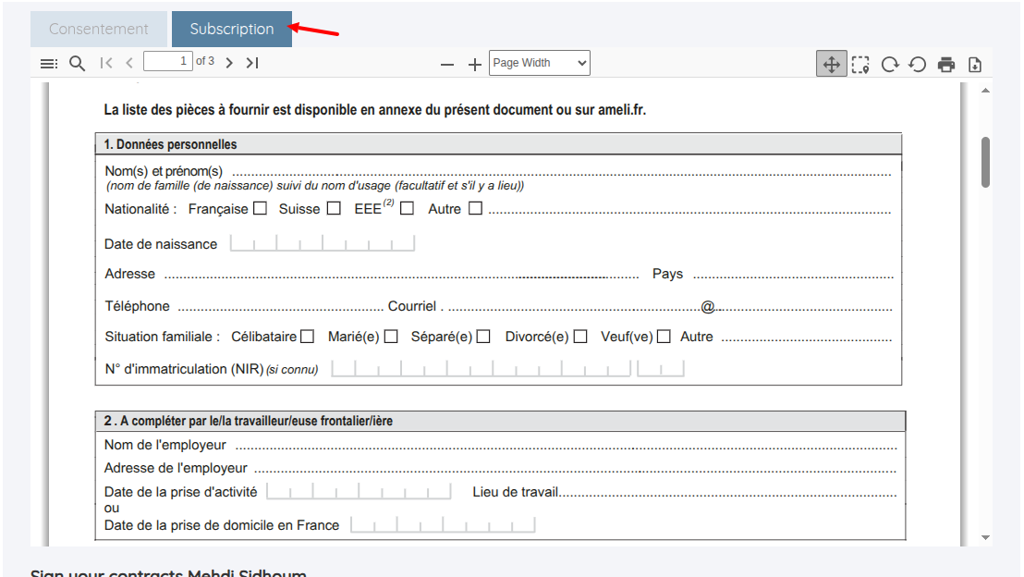Click the Date de naissance digit boxes

323,243
